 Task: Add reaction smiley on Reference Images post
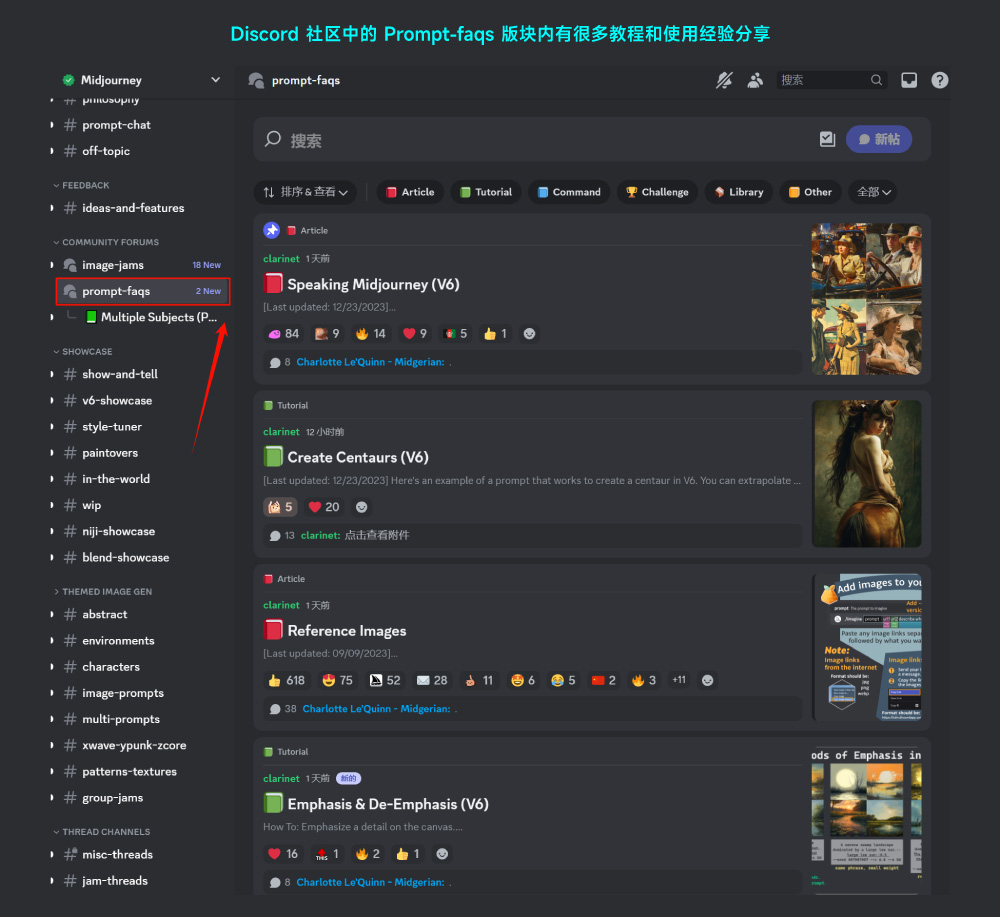coord(707,680)
